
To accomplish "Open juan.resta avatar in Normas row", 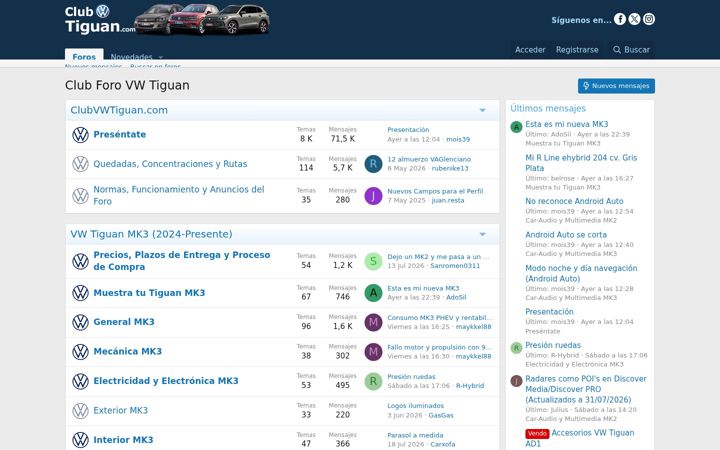I will pyautogui.click(x=373, y=196).
